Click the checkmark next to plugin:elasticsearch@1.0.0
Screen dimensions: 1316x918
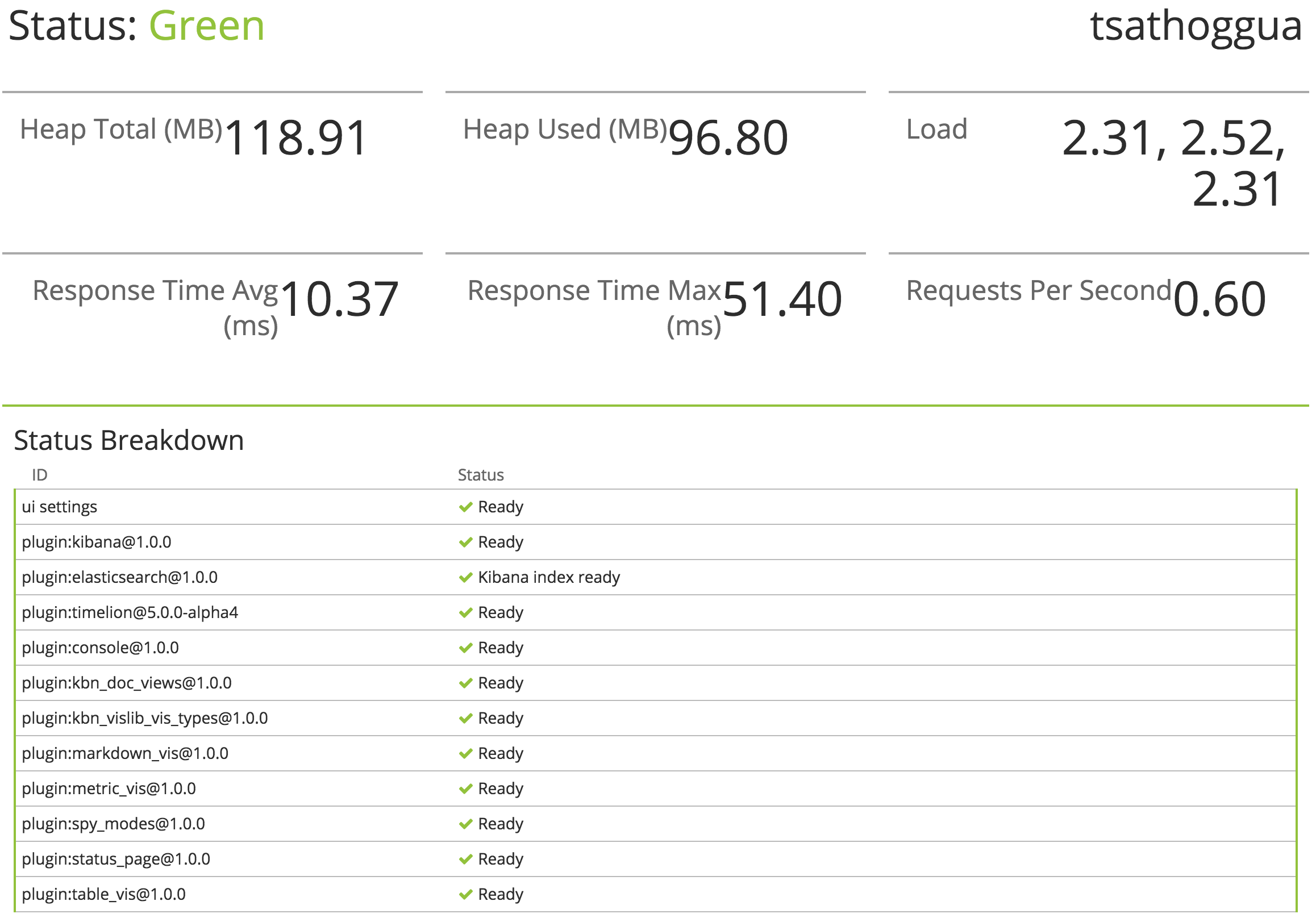(x=465, y=578)
